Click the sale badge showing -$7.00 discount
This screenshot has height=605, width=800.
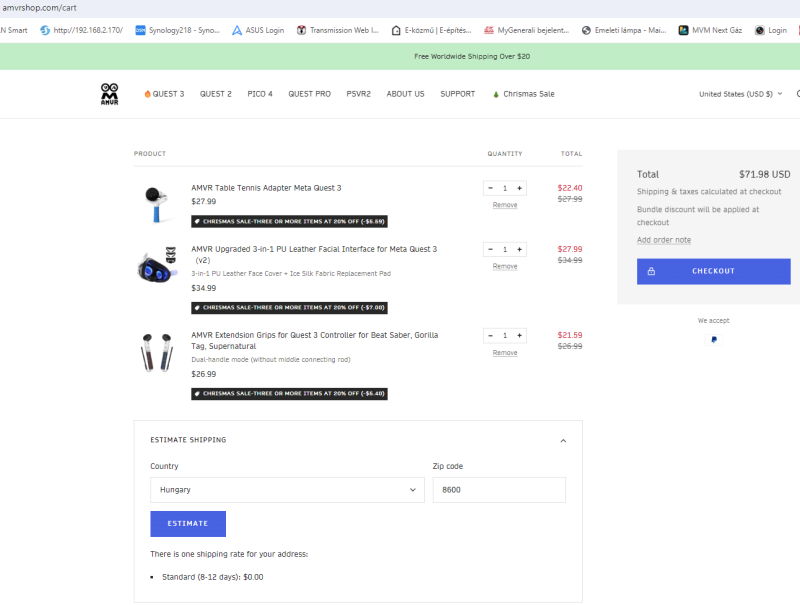point(289,308)
